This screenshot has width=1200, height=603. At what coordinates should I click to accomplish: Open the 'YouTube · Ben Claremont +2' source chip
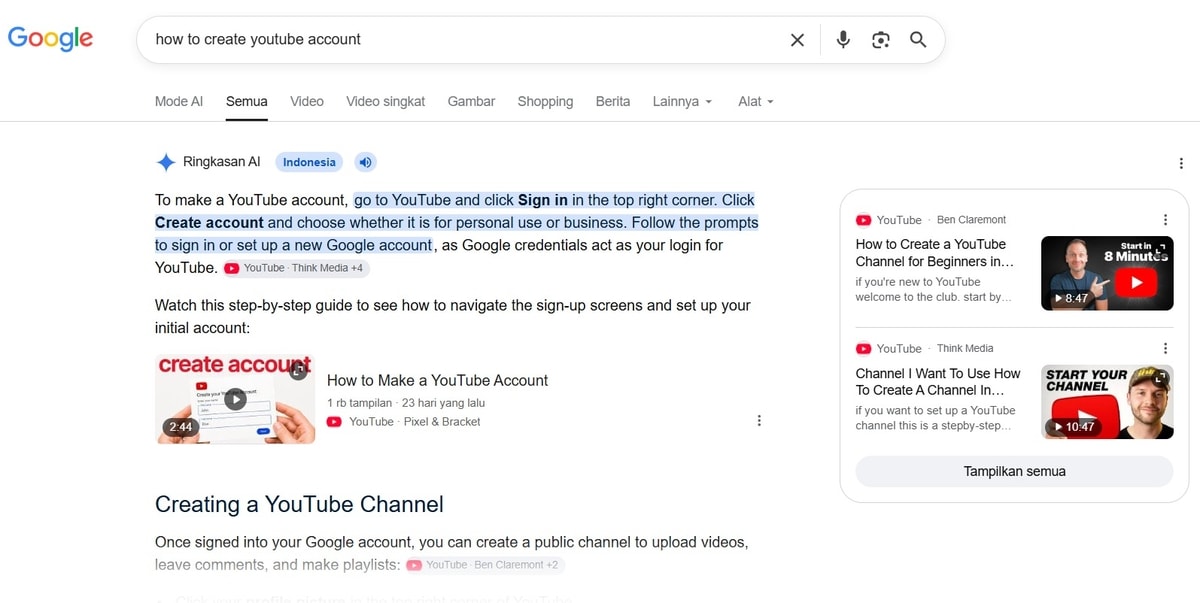(485, 565)
